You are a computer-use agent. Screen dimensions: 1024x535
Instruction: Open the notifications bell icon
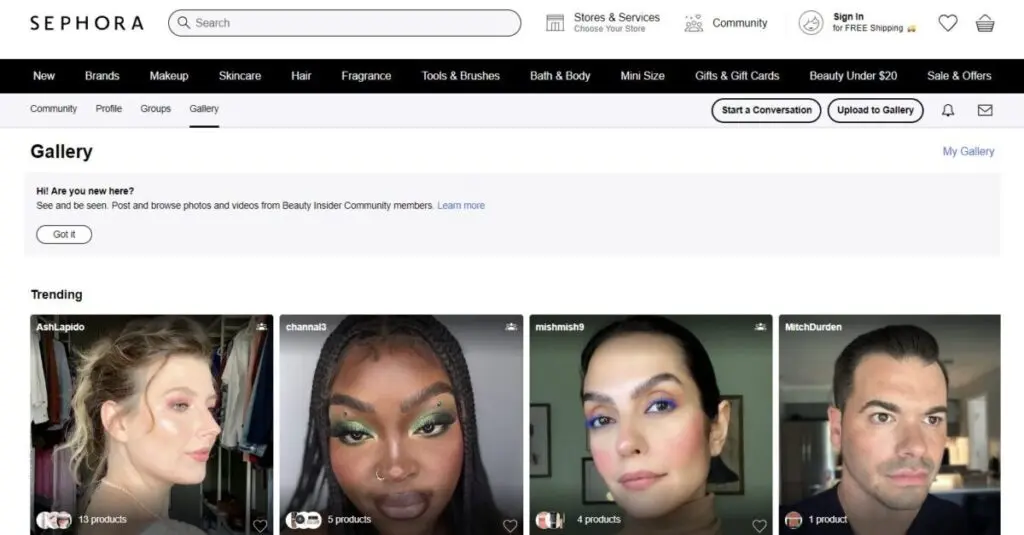[x=948, y=110]
